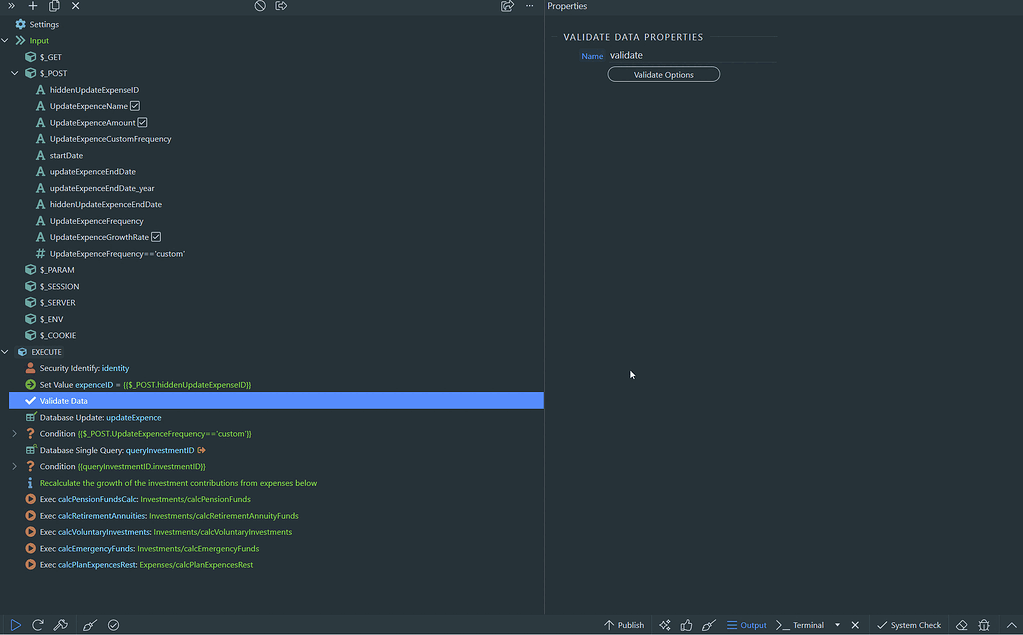Image resolution: width=1023 pixels, height=635 pixels.
Task: Select Exec calcPlanExpencesRest step
Action: [139, 565]
